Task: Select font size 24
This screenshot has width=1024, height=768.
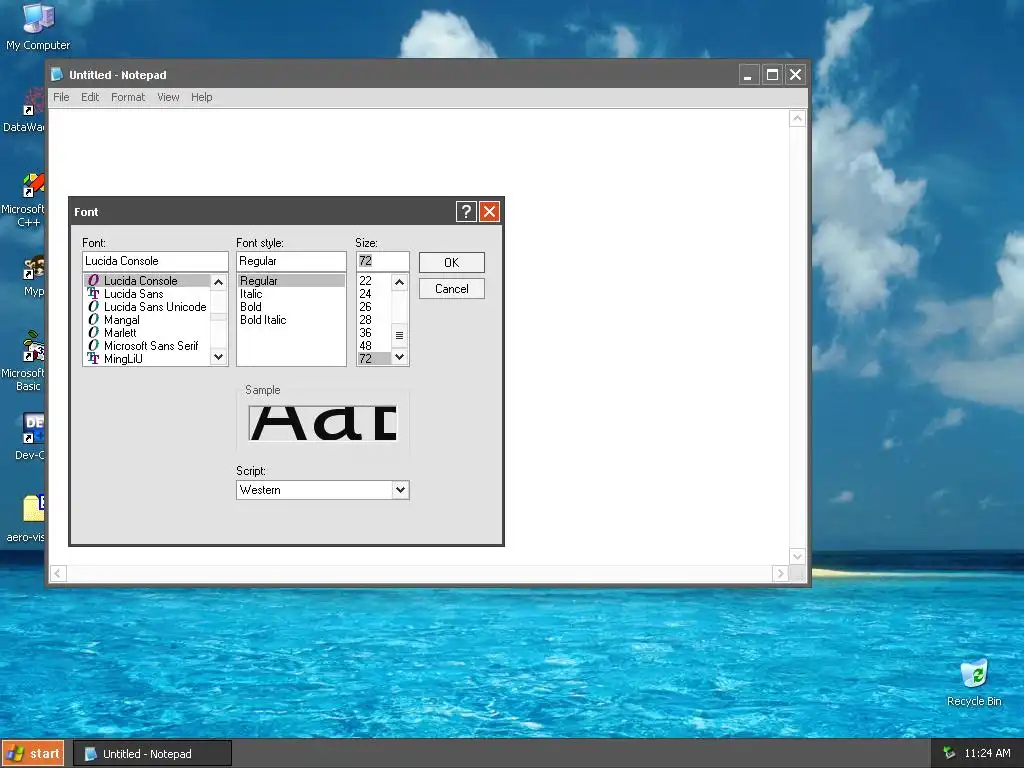Action: pos(374,294)
